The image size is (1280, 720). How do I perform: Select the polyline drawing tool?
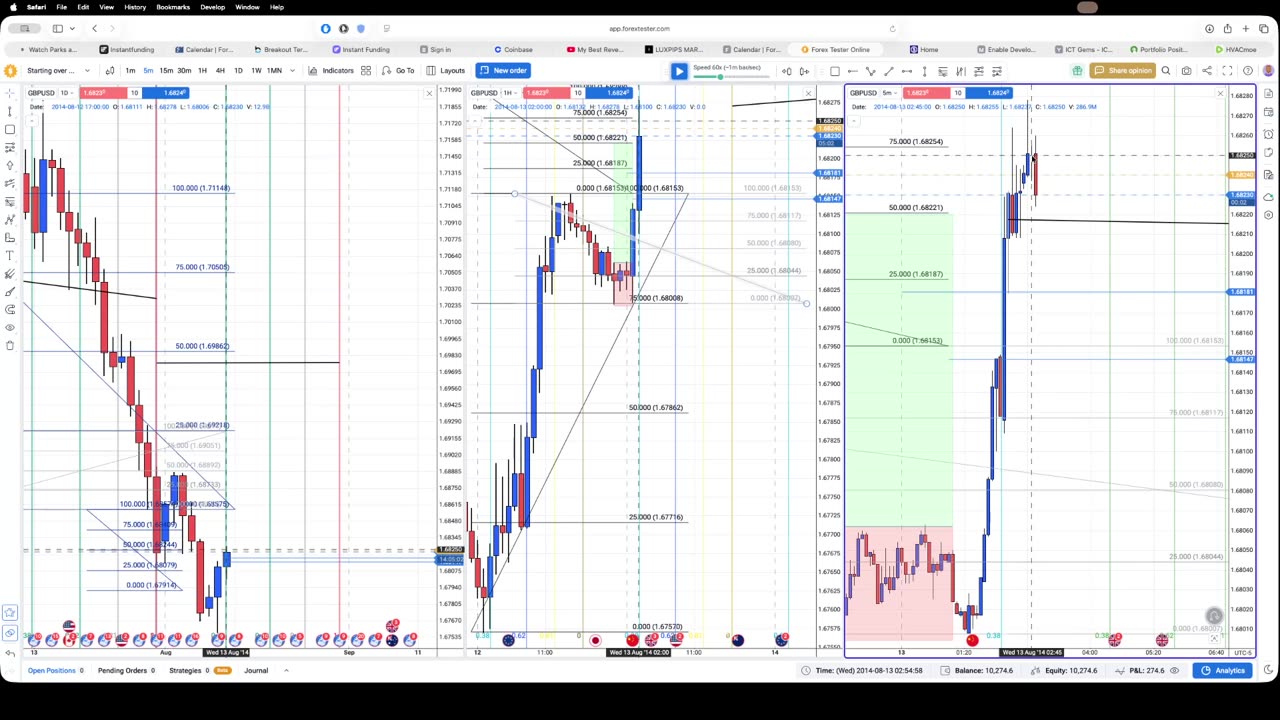pyautogui.click(x=871, y=71)
